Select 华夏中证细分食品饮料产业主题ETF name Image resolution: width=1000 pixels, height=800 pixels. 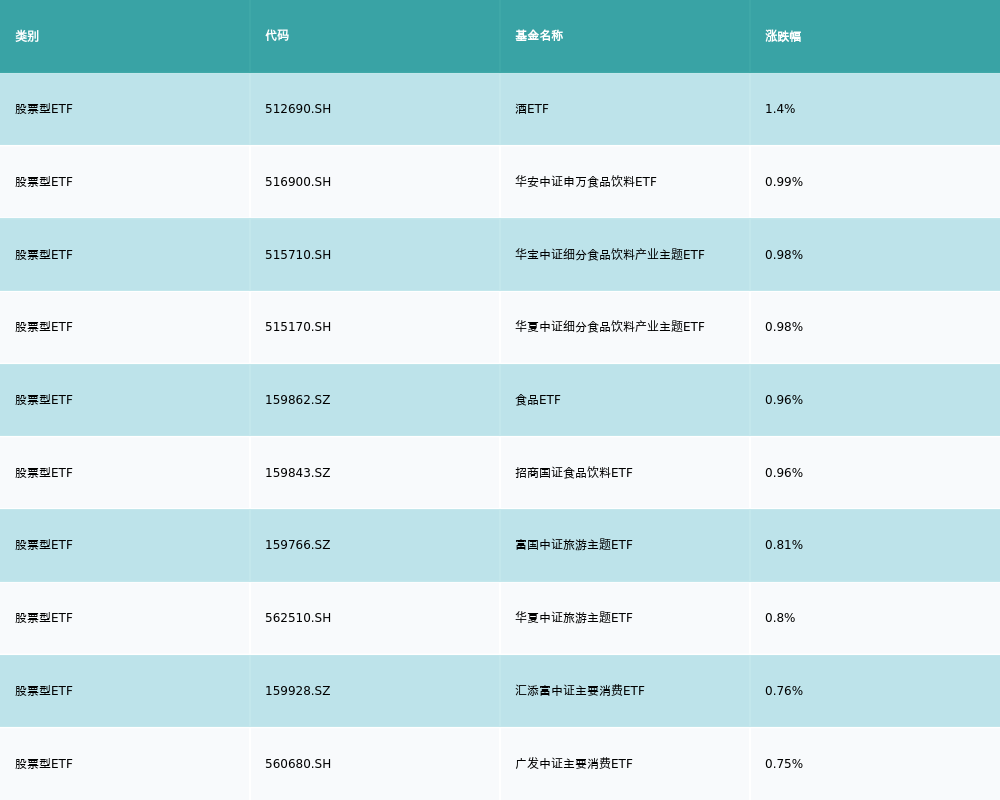click(x=610, y=327)
